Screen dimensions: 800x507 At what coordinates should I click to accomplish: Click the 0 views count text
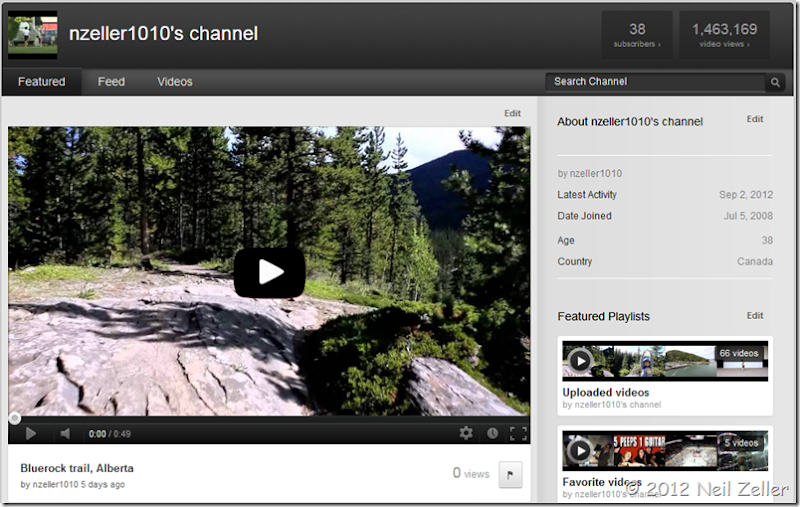pos(471,473)
